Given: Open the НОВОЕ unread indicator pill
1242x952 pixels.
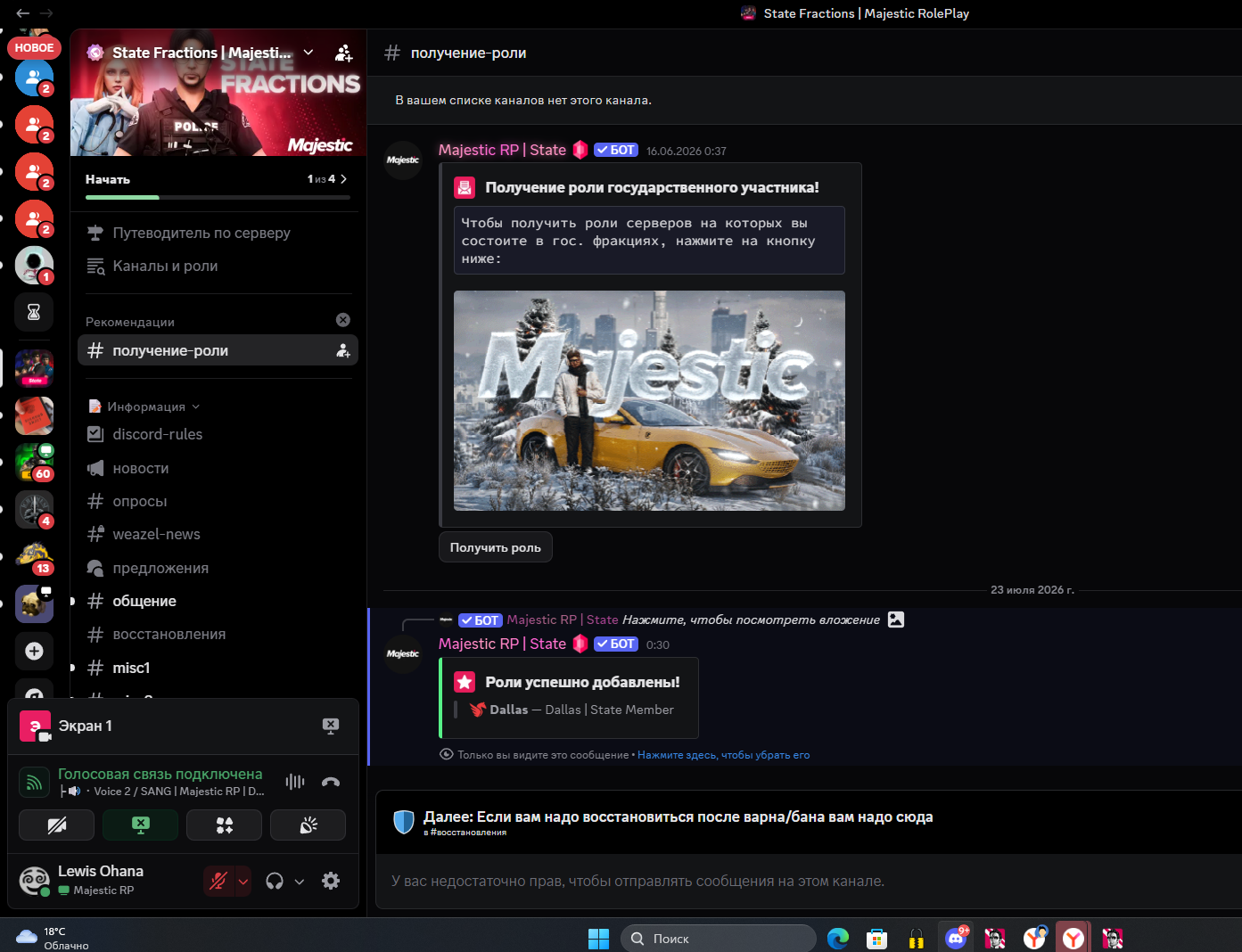Looking at the screenshot, I should point(34,47).
